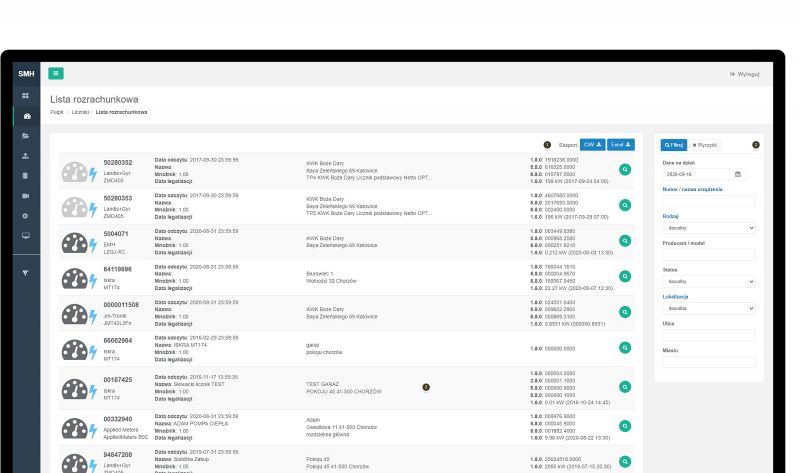This screenshot has width=800, height=473.
Task: Select meter number 00332940 text
Action: (x=118, y=419)
